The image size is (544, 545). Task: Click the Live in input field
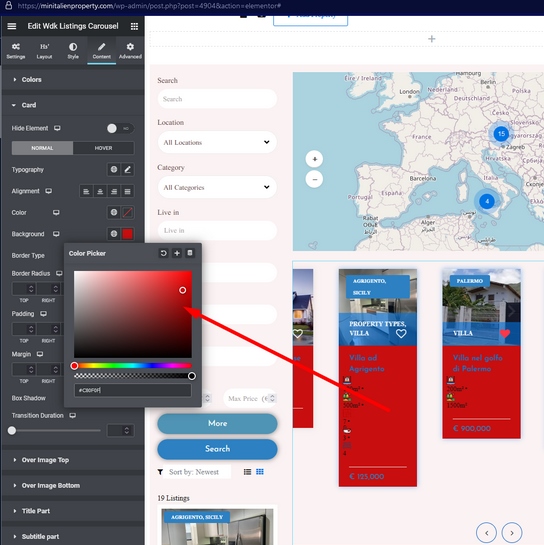point(217,230)
